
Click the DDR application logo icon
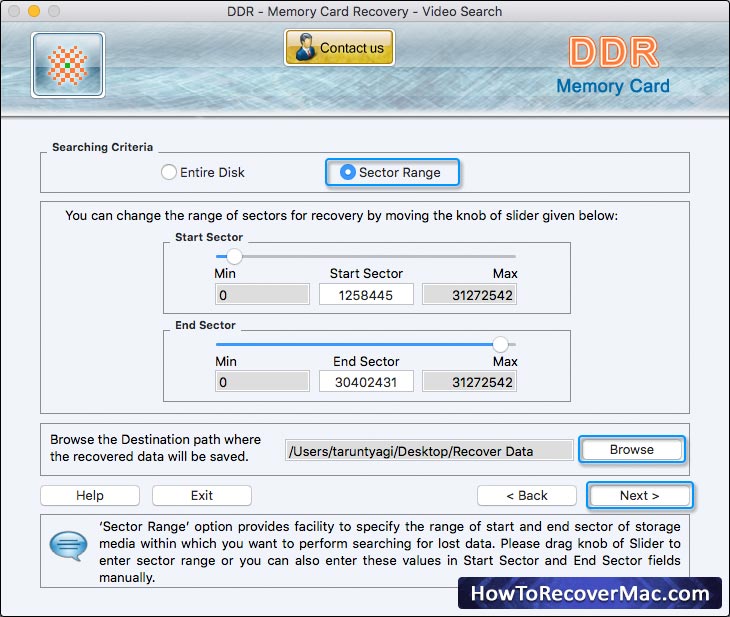[67, 66]
